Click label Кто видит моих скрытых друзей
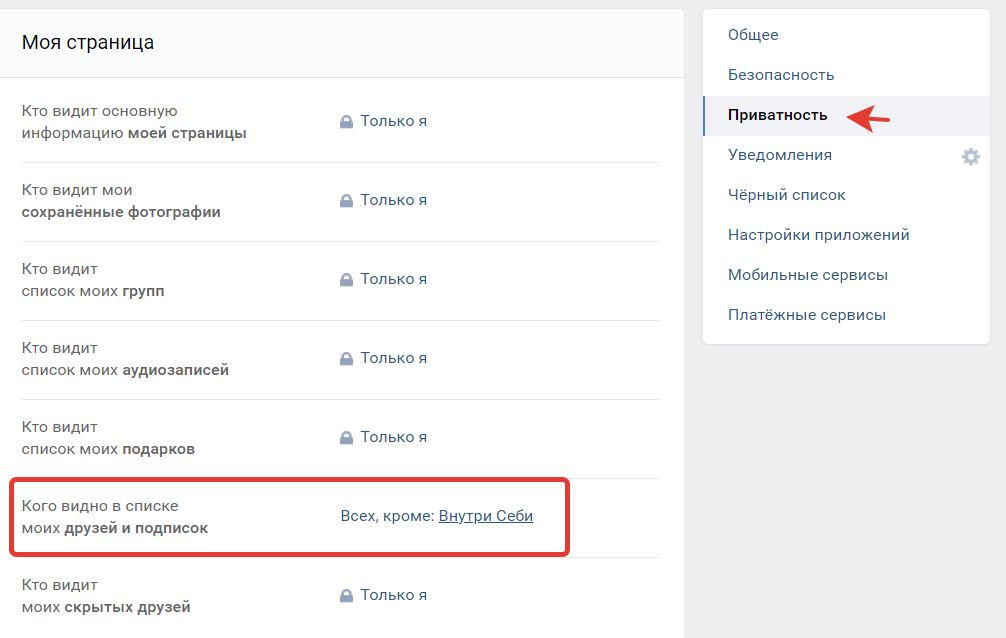 tap(106, 596)
